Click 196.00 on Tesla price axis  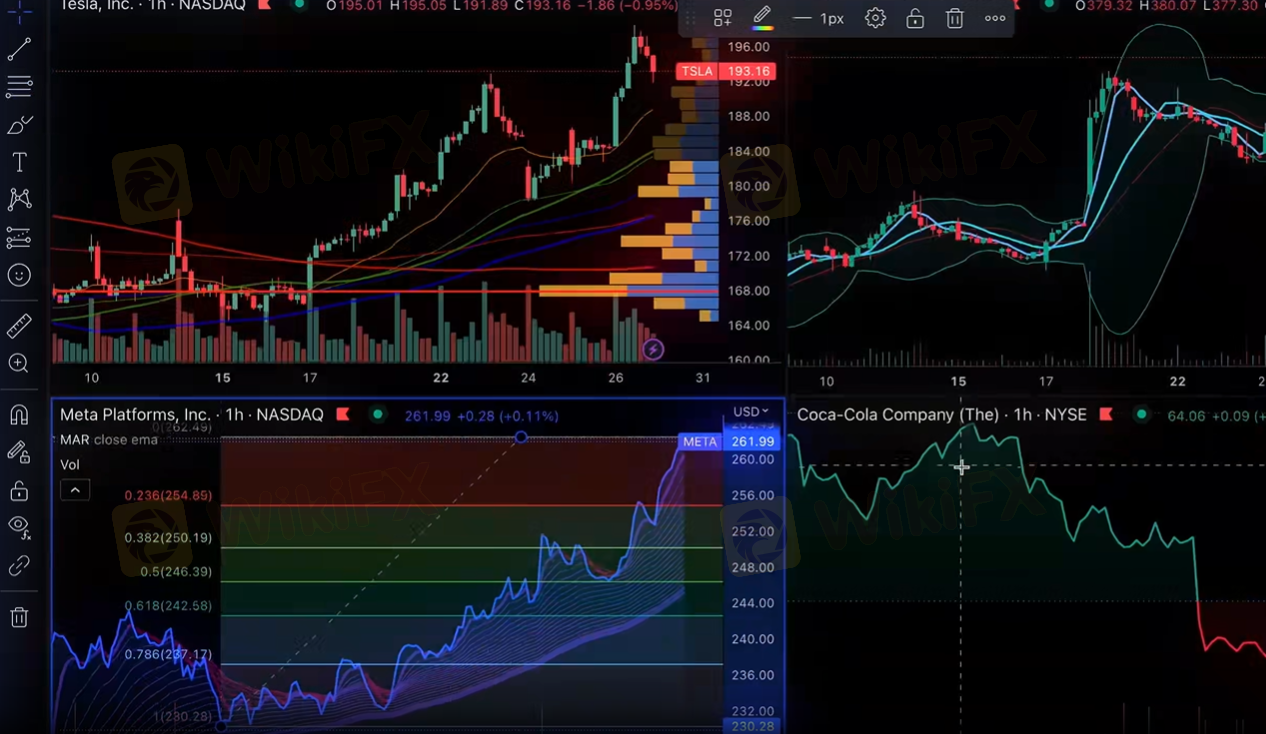[x=749, y=47]
